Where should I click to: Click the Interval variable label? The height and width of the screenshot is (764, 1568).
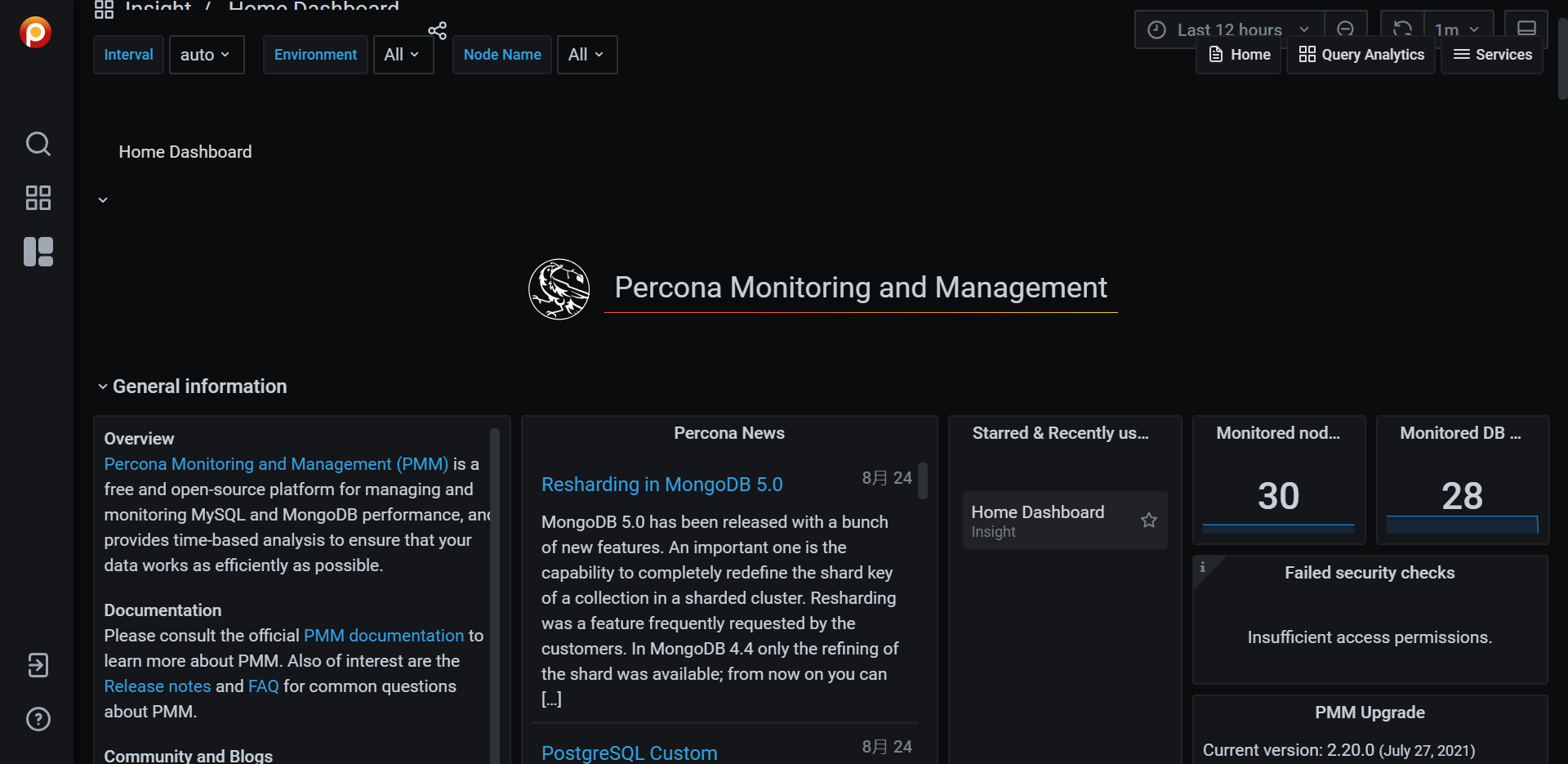click(129, 55)
